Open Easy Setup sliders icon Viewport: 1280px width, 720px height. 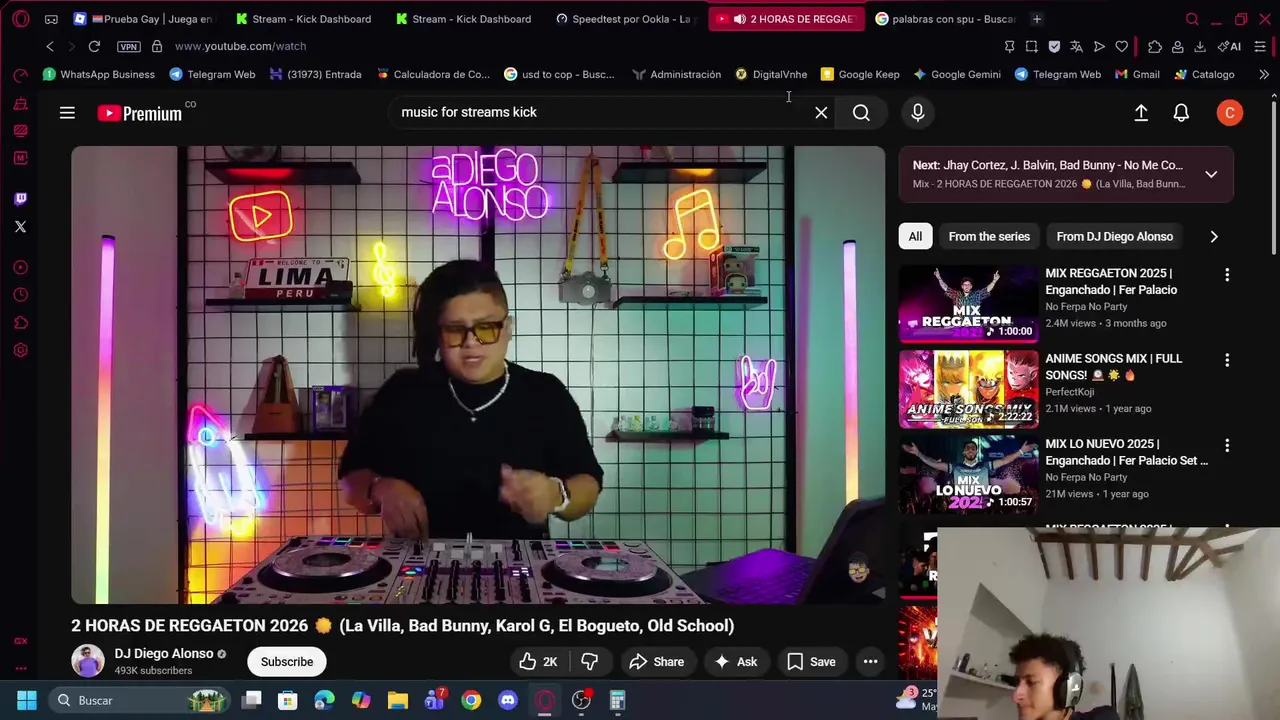[x=1260, y=46]
